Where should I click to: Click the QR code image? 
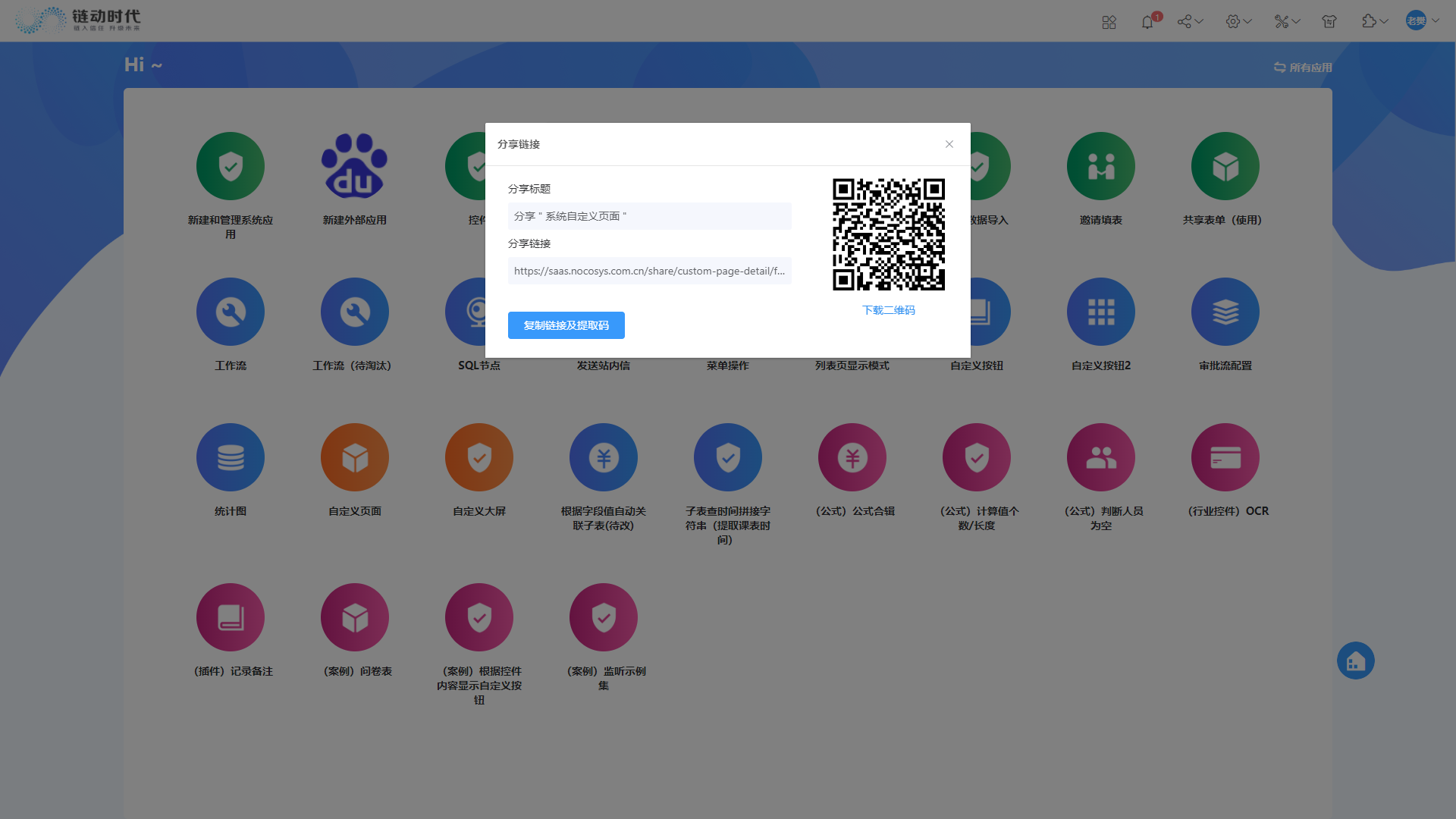(889, 234)
